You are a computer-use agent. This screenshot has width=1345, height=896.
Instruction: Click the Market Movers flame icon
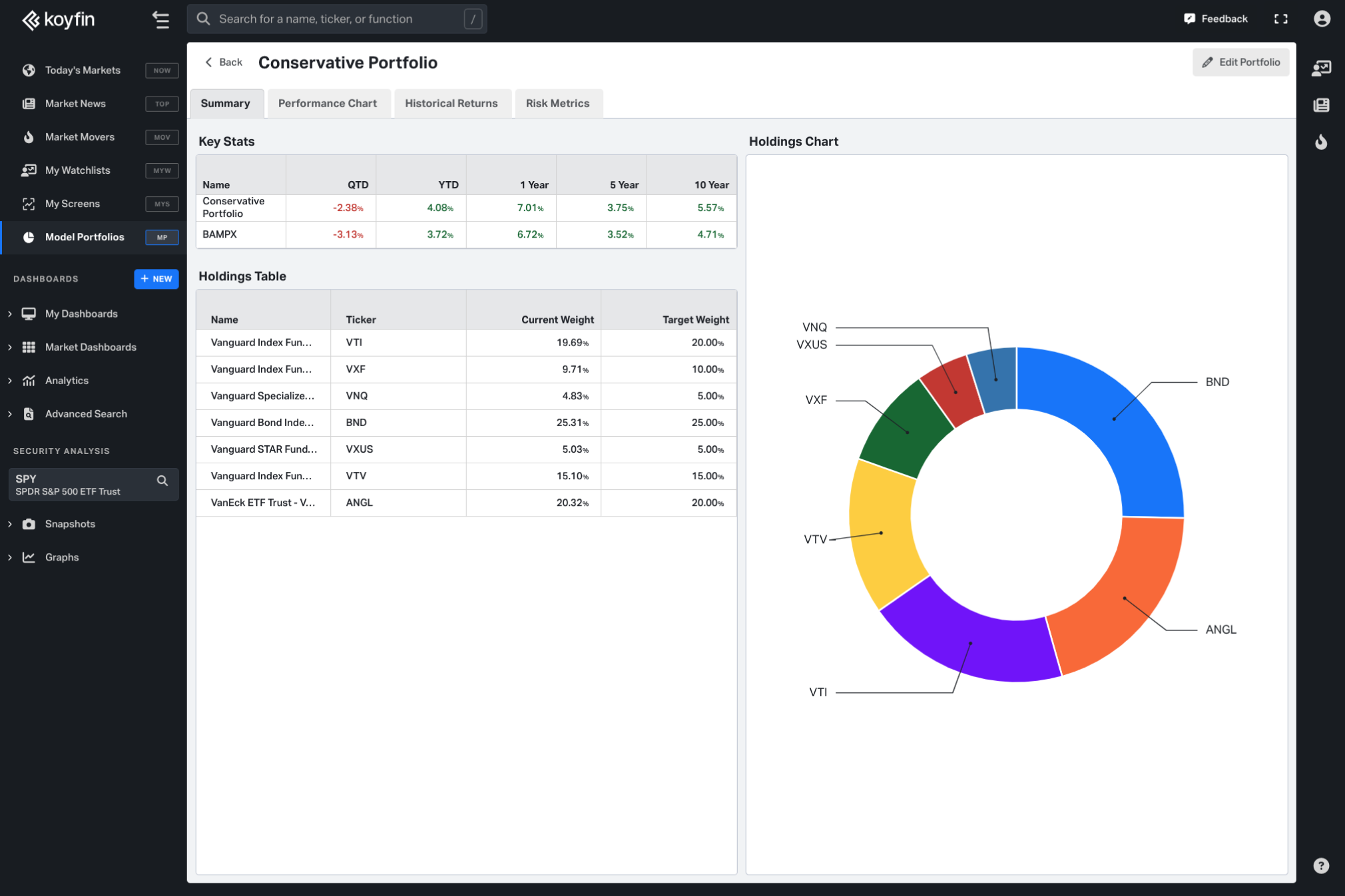[x=29, y=136]
